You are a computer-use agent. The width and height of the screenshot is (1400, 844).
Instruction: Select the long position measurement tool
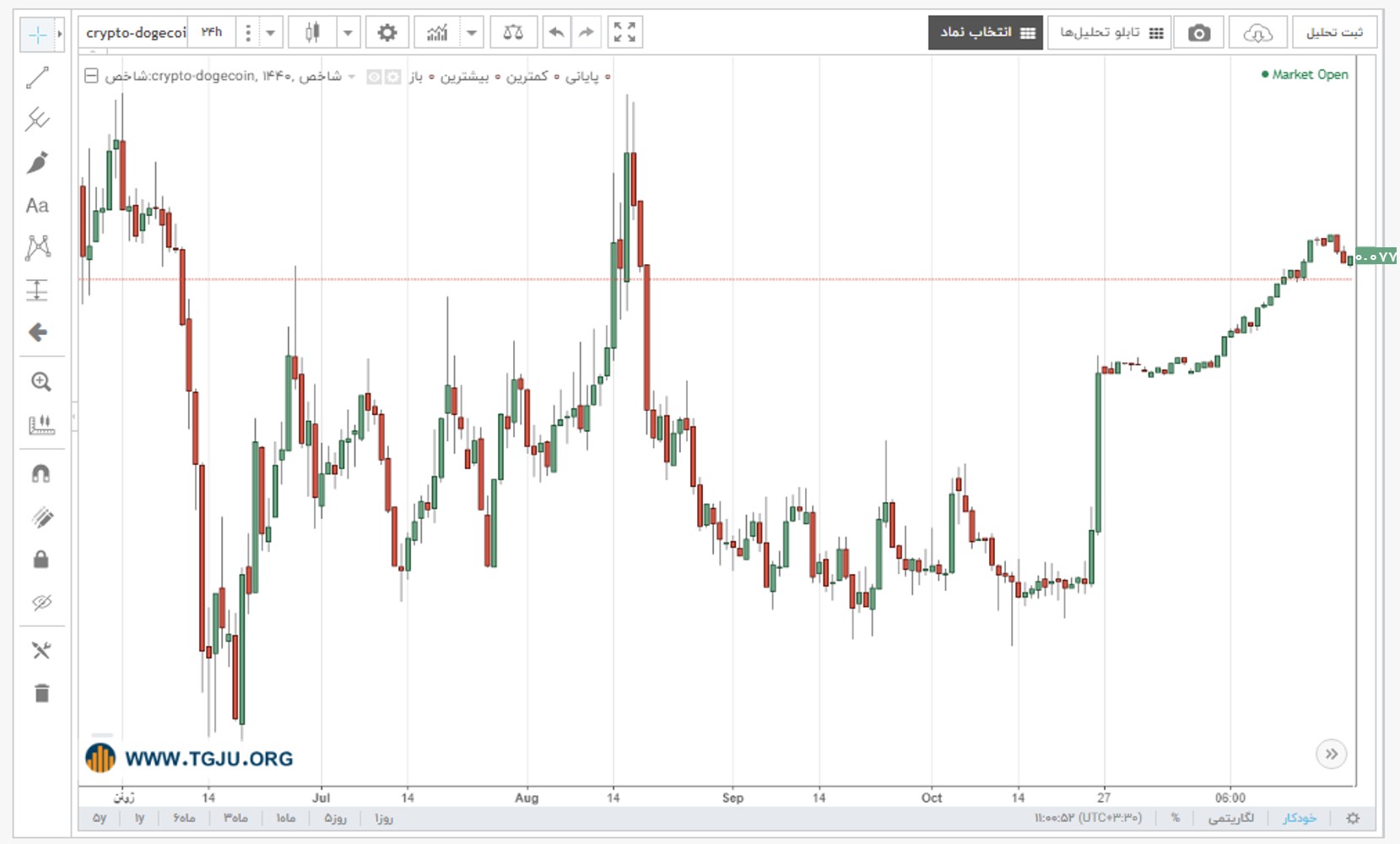37,289
